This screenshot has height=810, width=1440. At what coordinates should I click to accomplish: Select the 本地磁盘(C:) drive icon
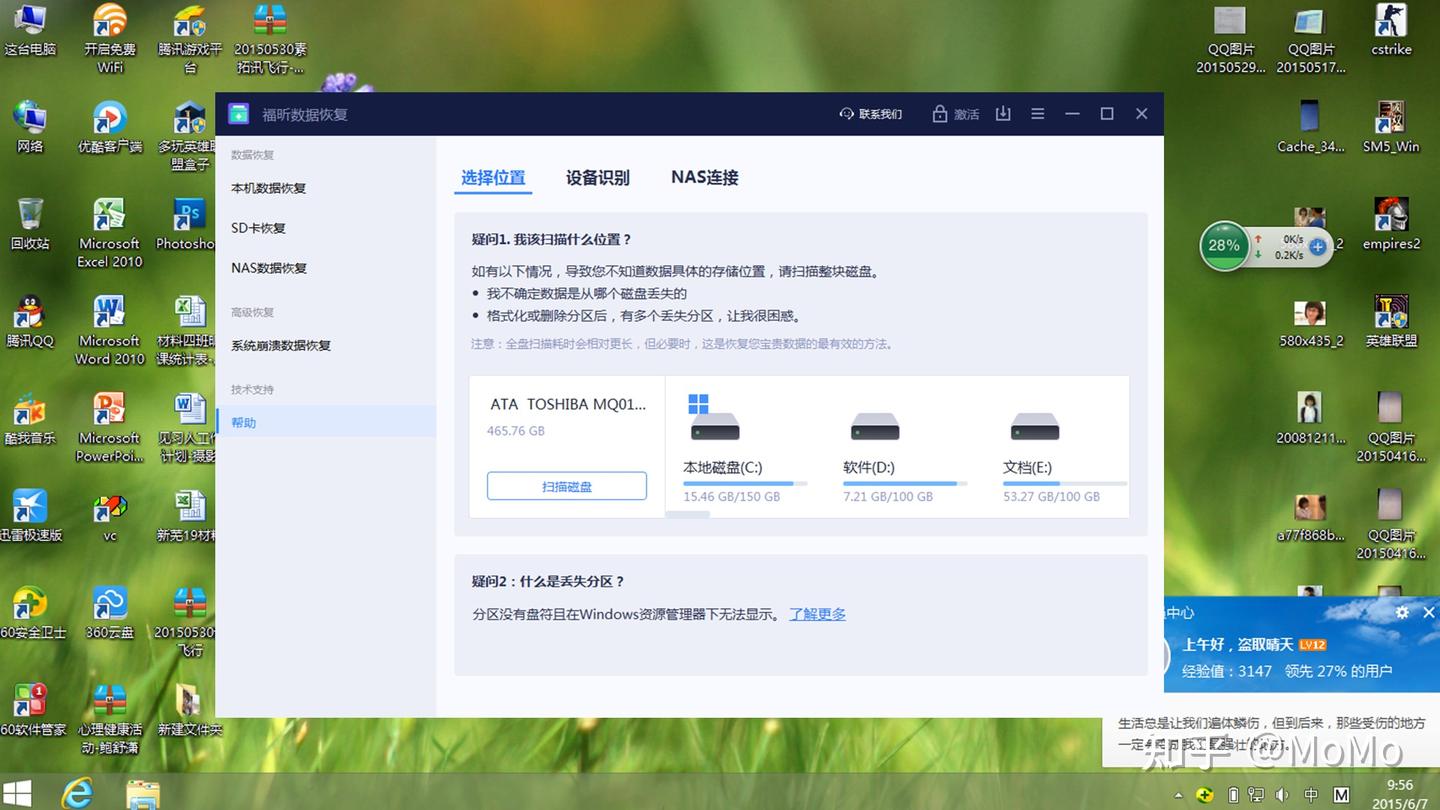[x=715, y=427]
